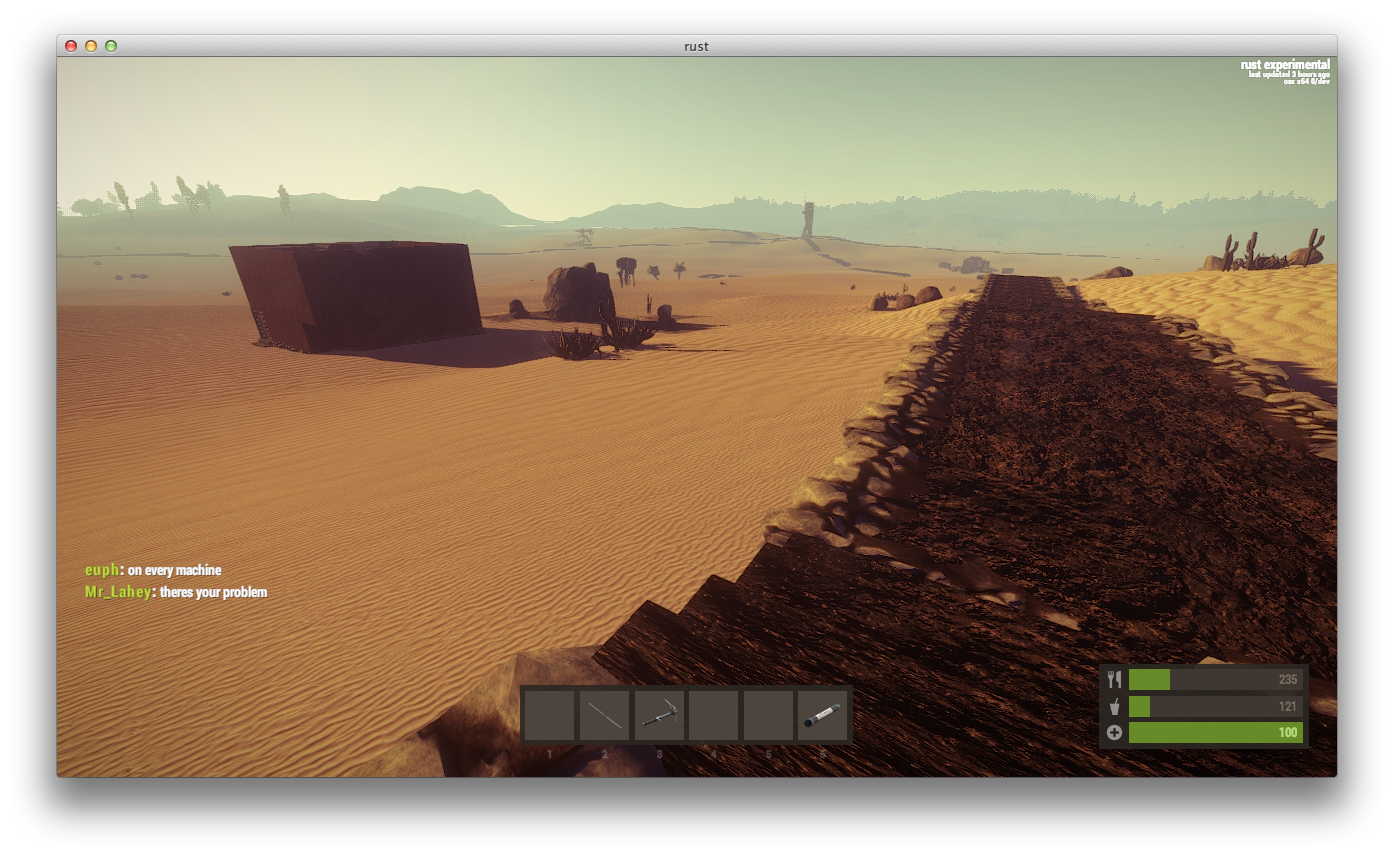The image size is (1394, 856).
Task: Click empty hotbar slot 4
Action: point(713,715)
